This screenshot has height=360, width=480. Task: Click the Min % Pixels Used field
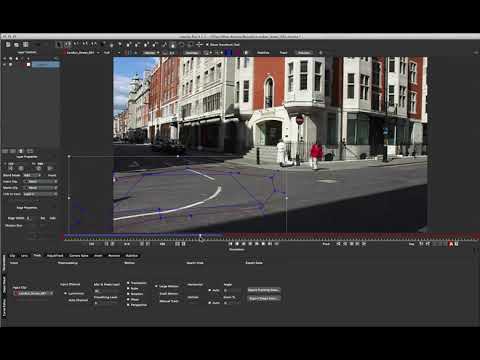coord(106,291)
